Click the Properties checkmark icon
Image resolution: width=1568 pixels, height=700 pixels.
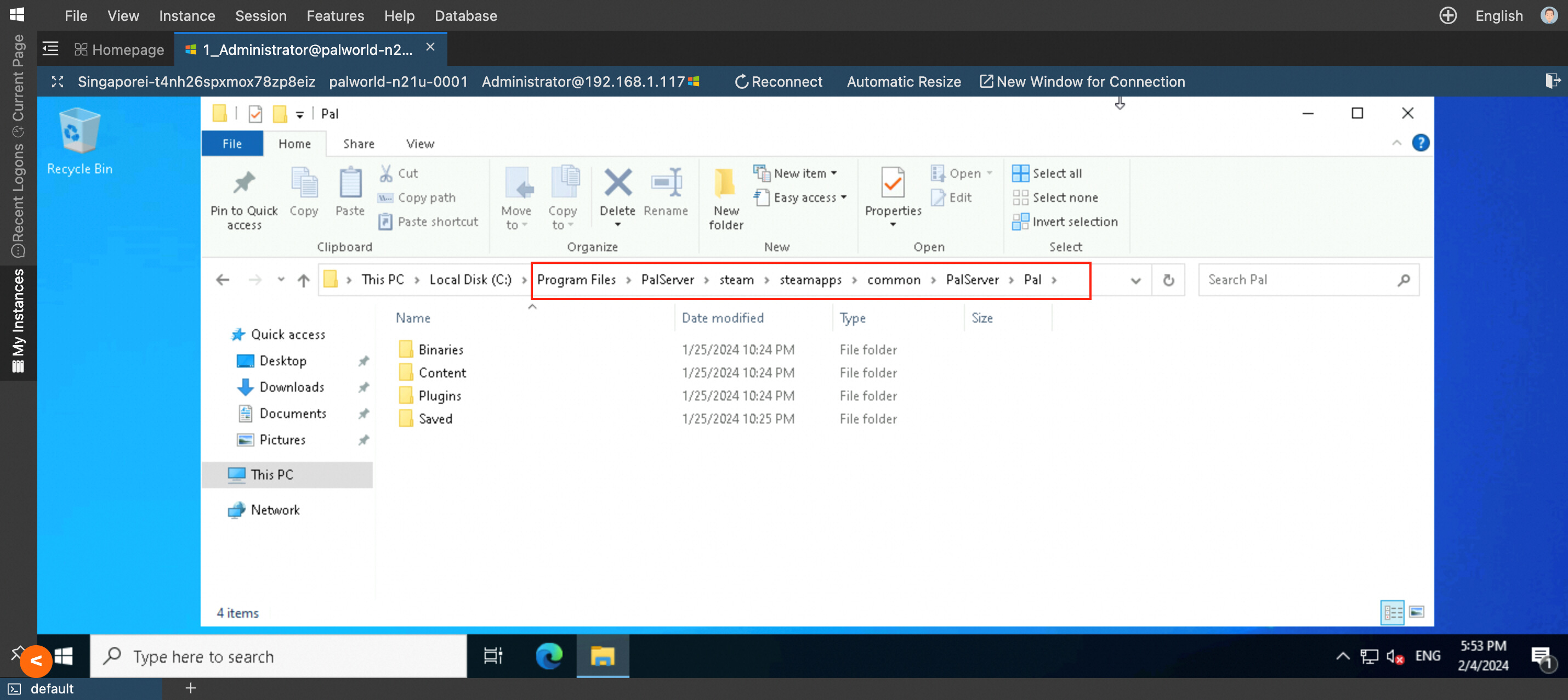(x=893, y=182)
